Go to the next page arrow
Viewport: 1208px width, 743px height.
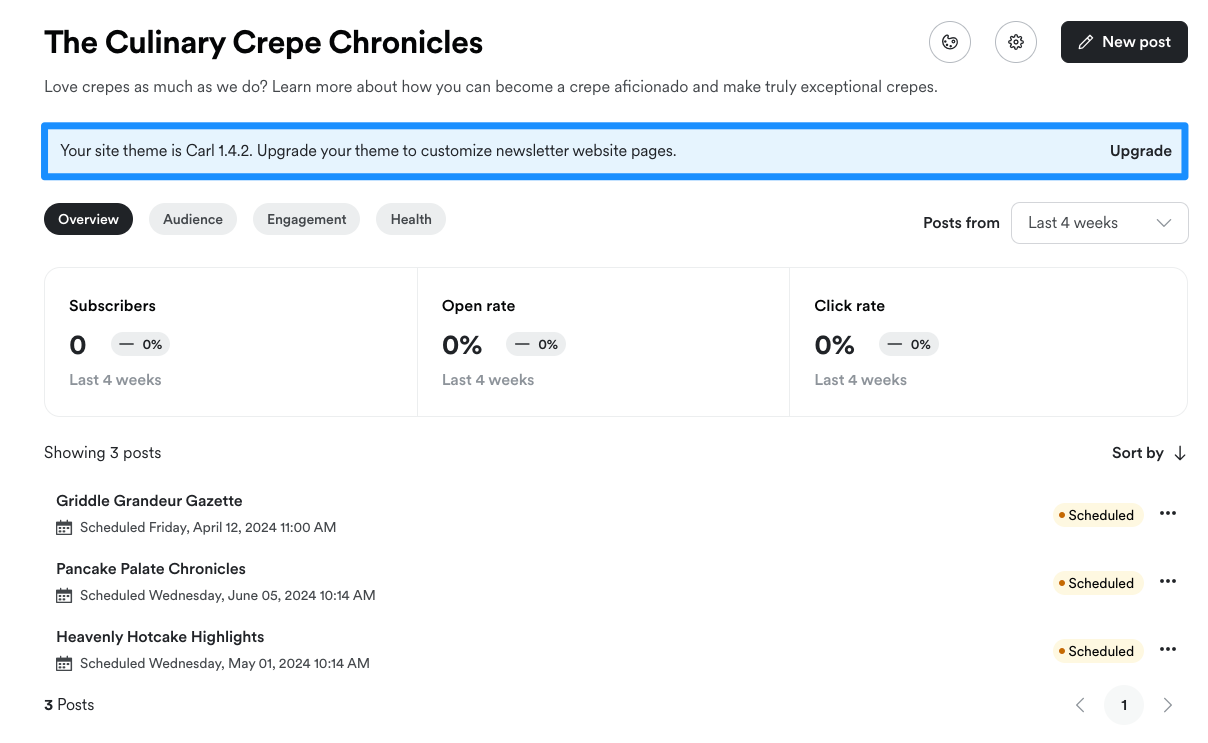[1167, 705]
